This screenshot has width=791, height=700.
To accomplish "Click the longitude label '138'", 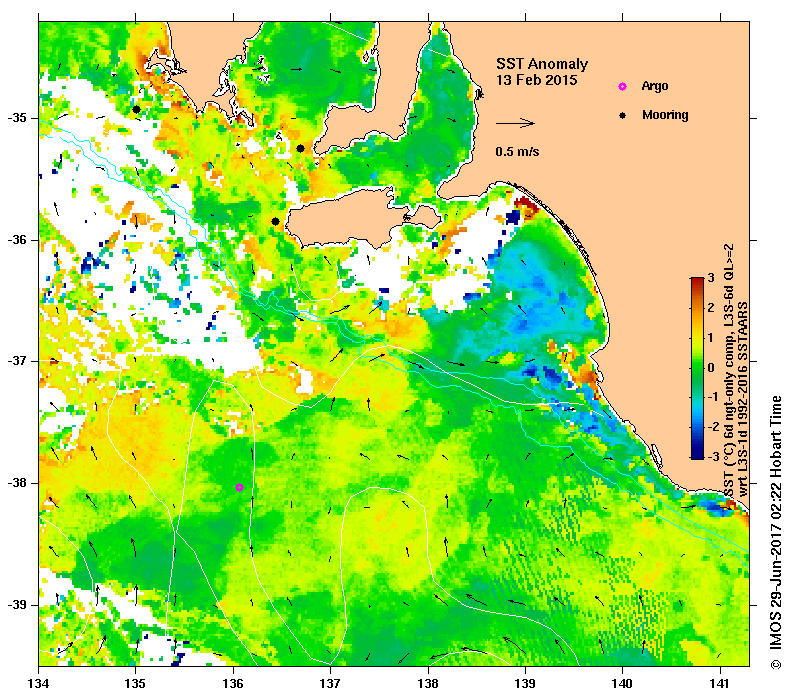I will coord(428,684).
